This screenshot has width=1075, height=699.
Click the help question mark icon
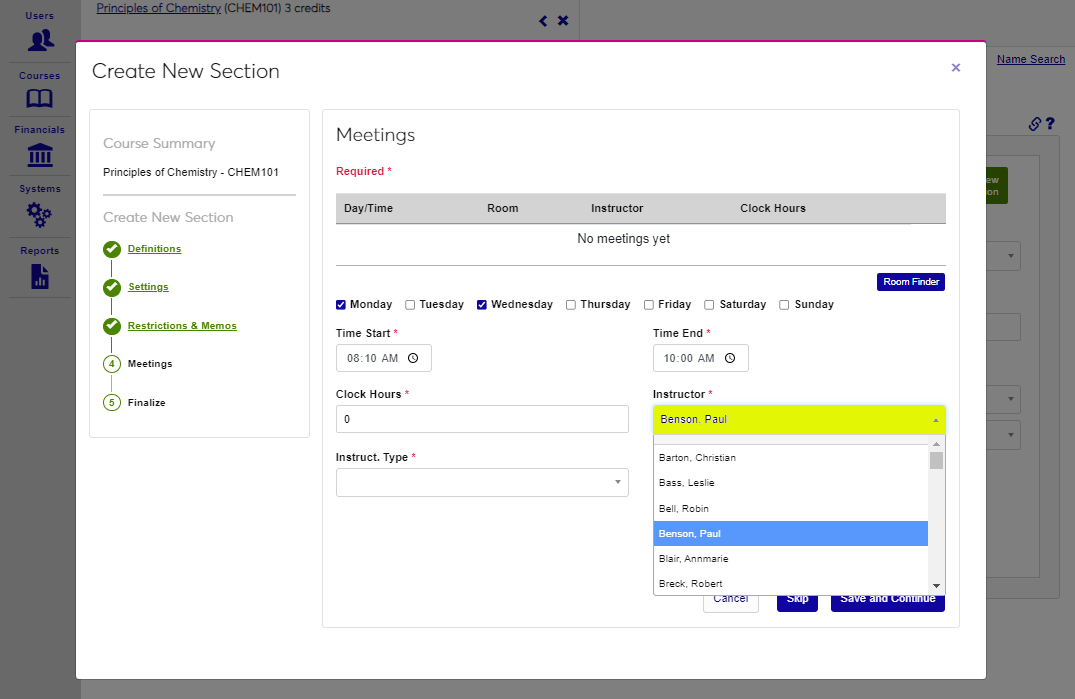pyautogui.click(x=1050, y=124)
